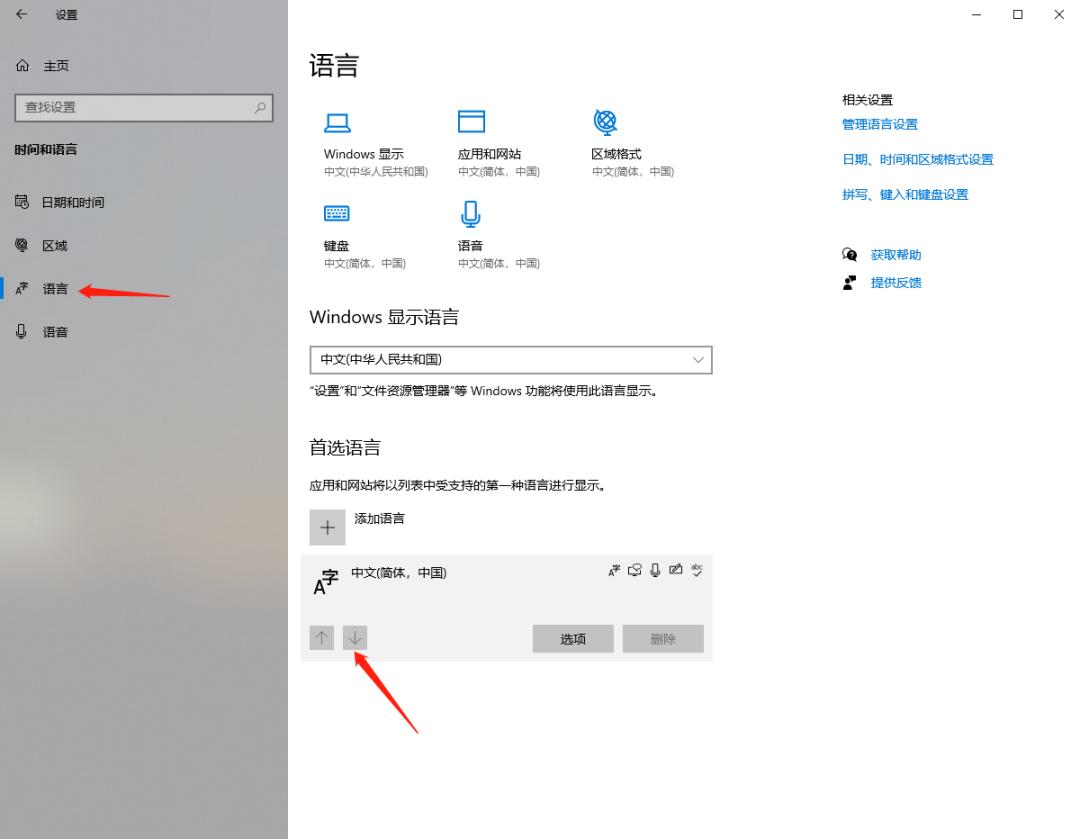Screen dimensions: 1080x839
Task: Click the 区域 globe icon in the sidebar
Action: pos(22,245)
